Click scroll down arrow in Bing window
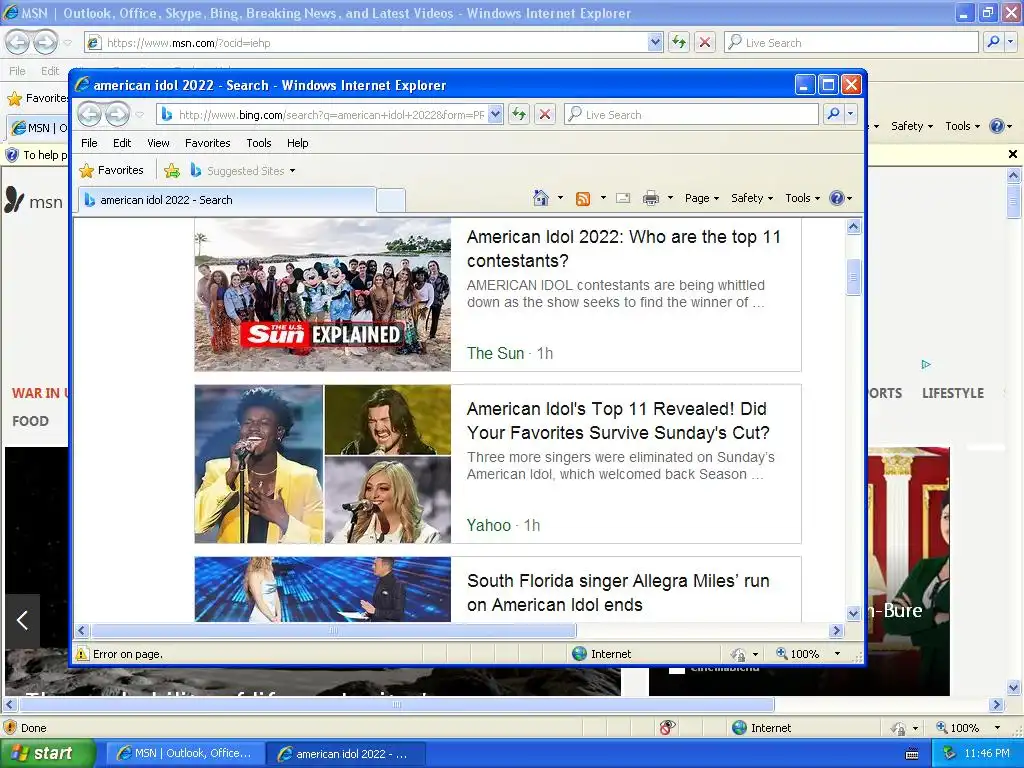Viewport: 1024px width, 768px height. pos(853,613)
